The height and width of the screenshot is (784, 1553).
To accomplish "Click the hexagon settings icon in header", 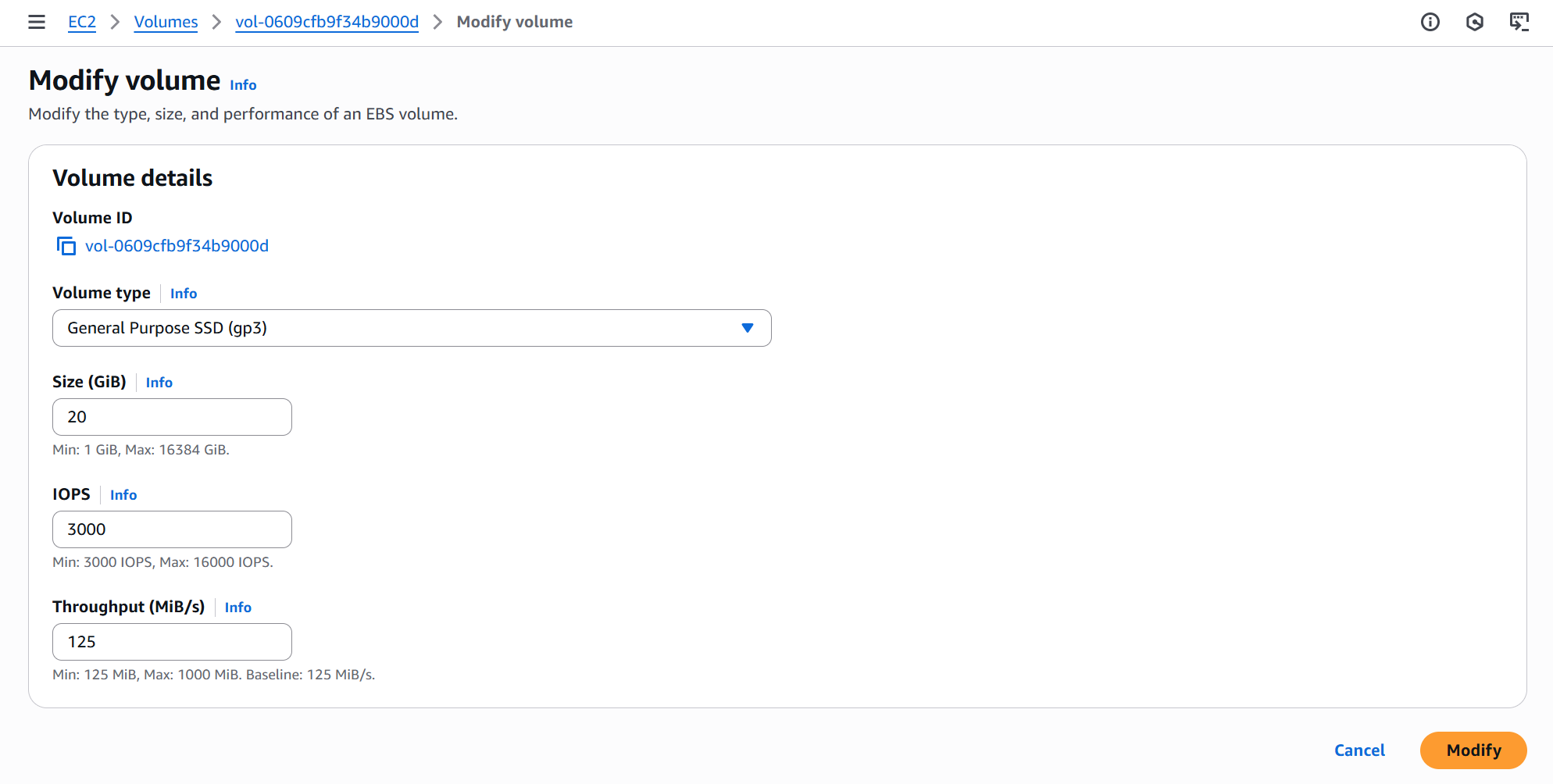I will coord(1474,22).
